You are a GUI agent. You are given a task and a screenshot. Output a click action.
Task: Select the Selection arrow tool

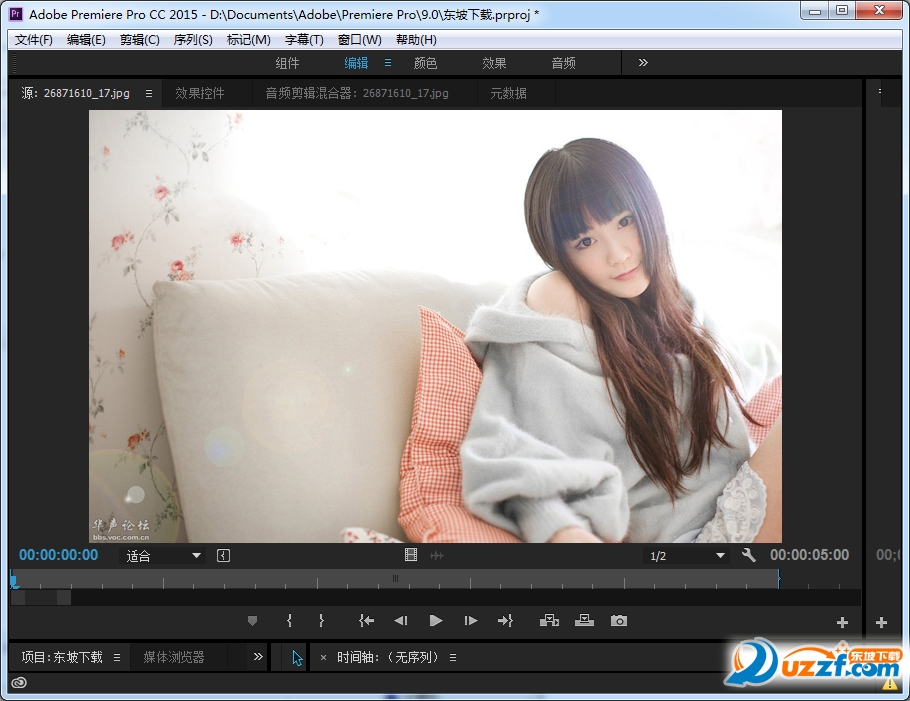click(297, 658)
